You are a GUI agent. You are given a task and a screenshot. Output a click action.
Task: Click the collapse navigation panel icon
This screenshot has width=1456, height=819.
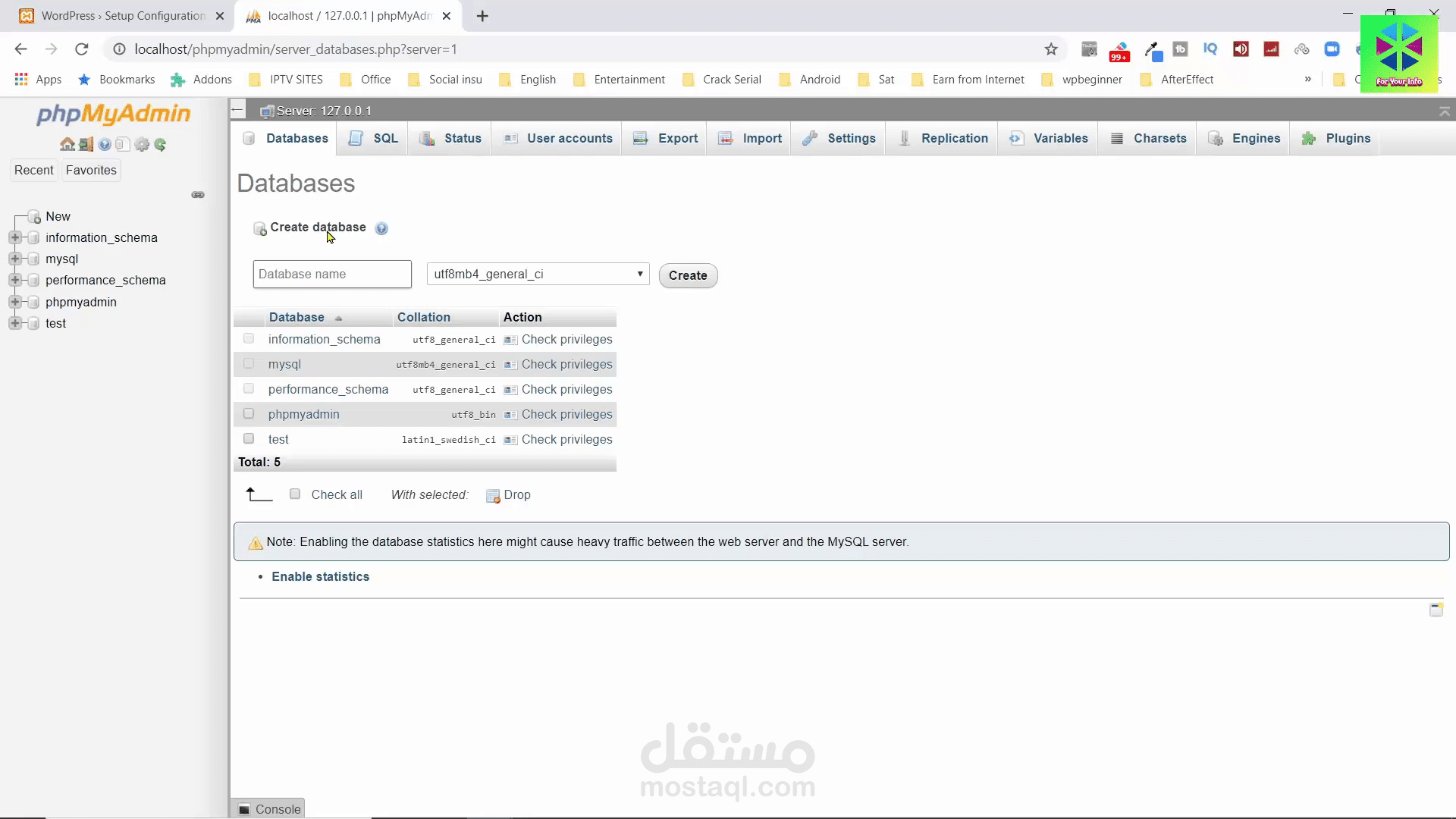(x=237, y=110)
